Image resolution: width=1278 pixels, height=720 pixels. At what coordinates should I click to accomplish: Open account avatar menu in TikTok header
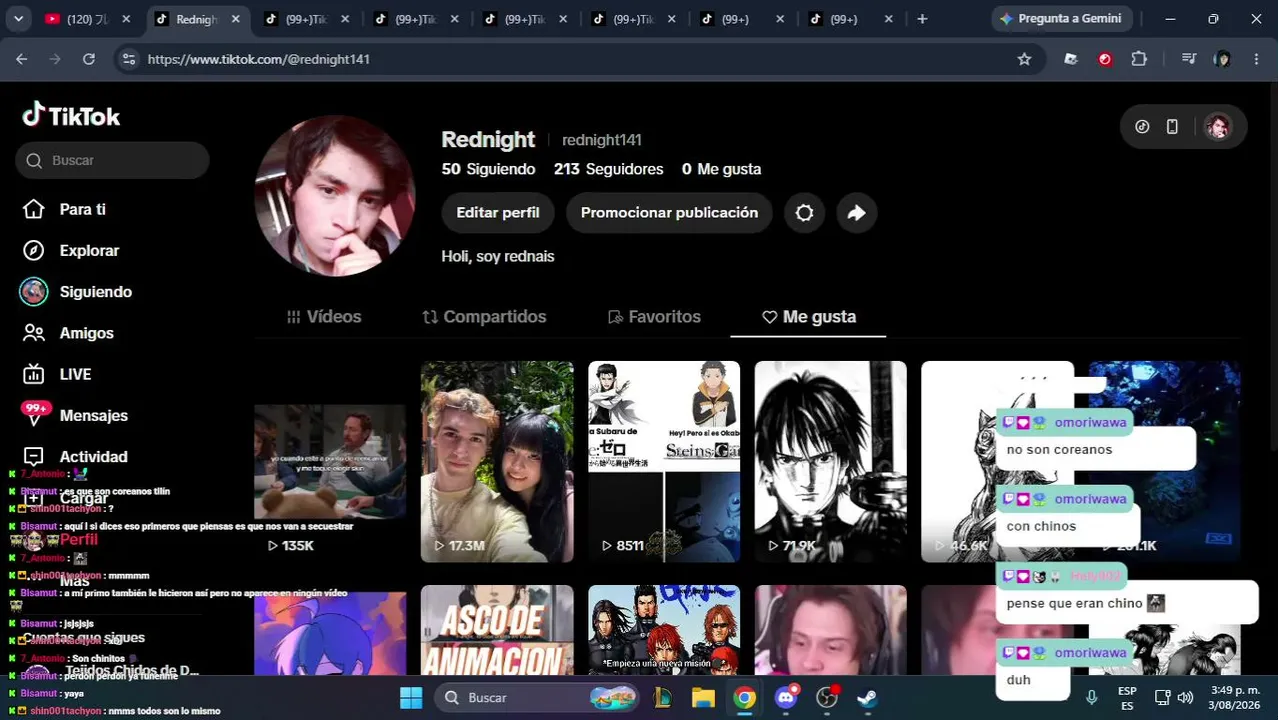1217,127
